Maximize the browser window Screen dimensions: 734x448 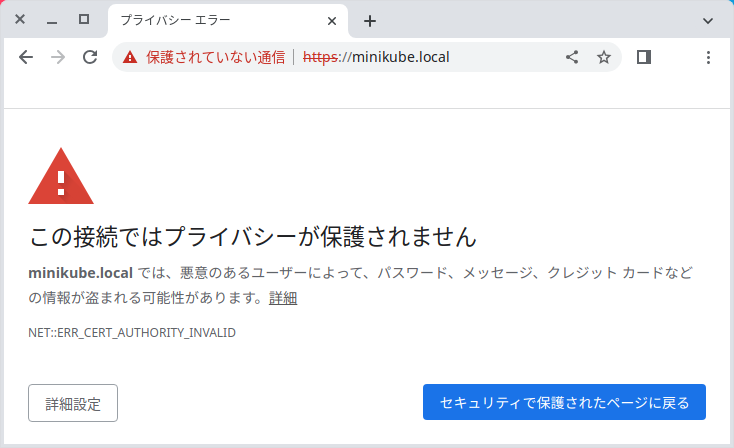(x=84, y=19)
